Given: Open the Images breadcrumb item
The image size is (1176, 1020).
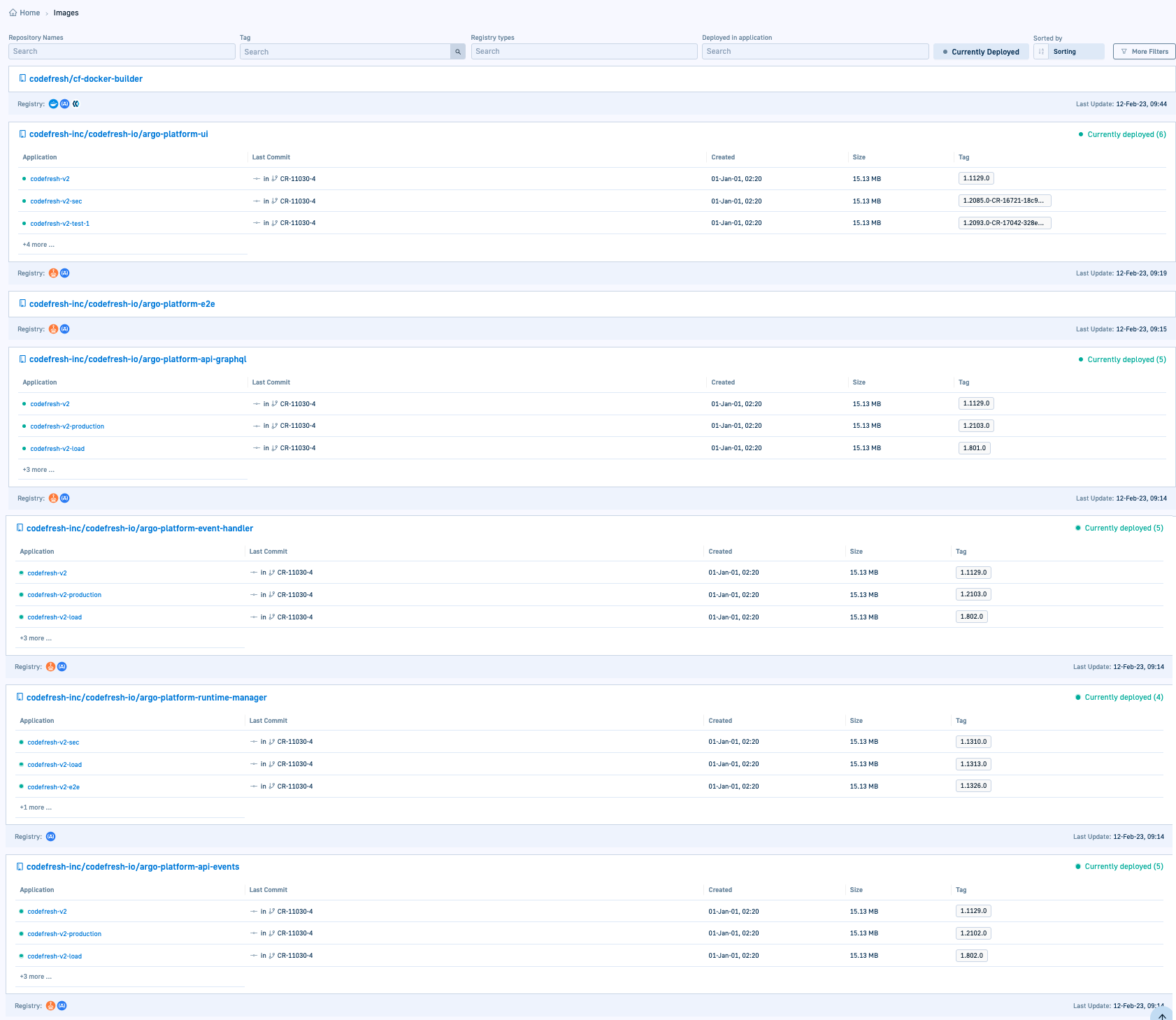Looking at the screenshot, I should [x=66, y=13].
